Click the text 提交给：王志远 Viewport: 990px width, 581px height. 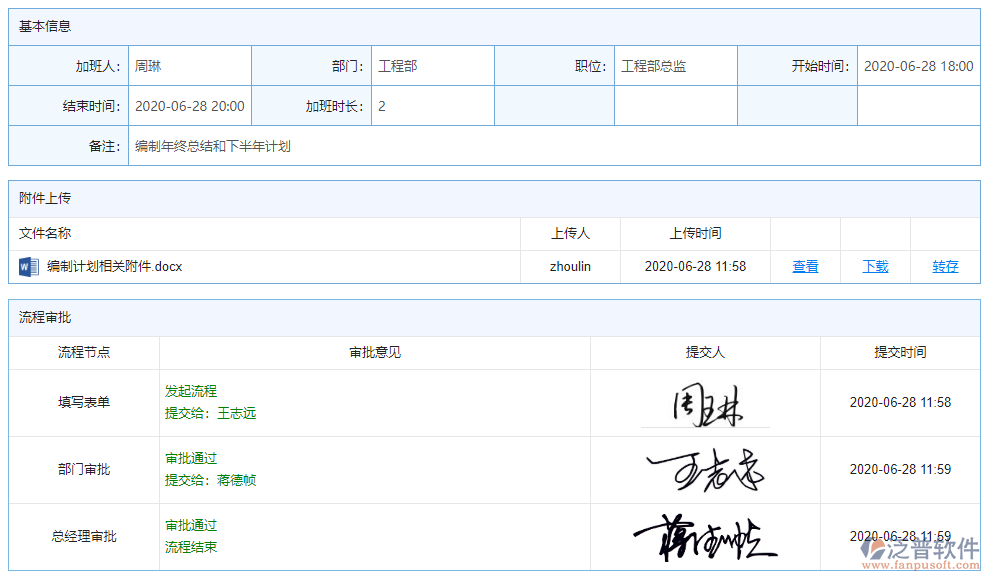(210, 413)
